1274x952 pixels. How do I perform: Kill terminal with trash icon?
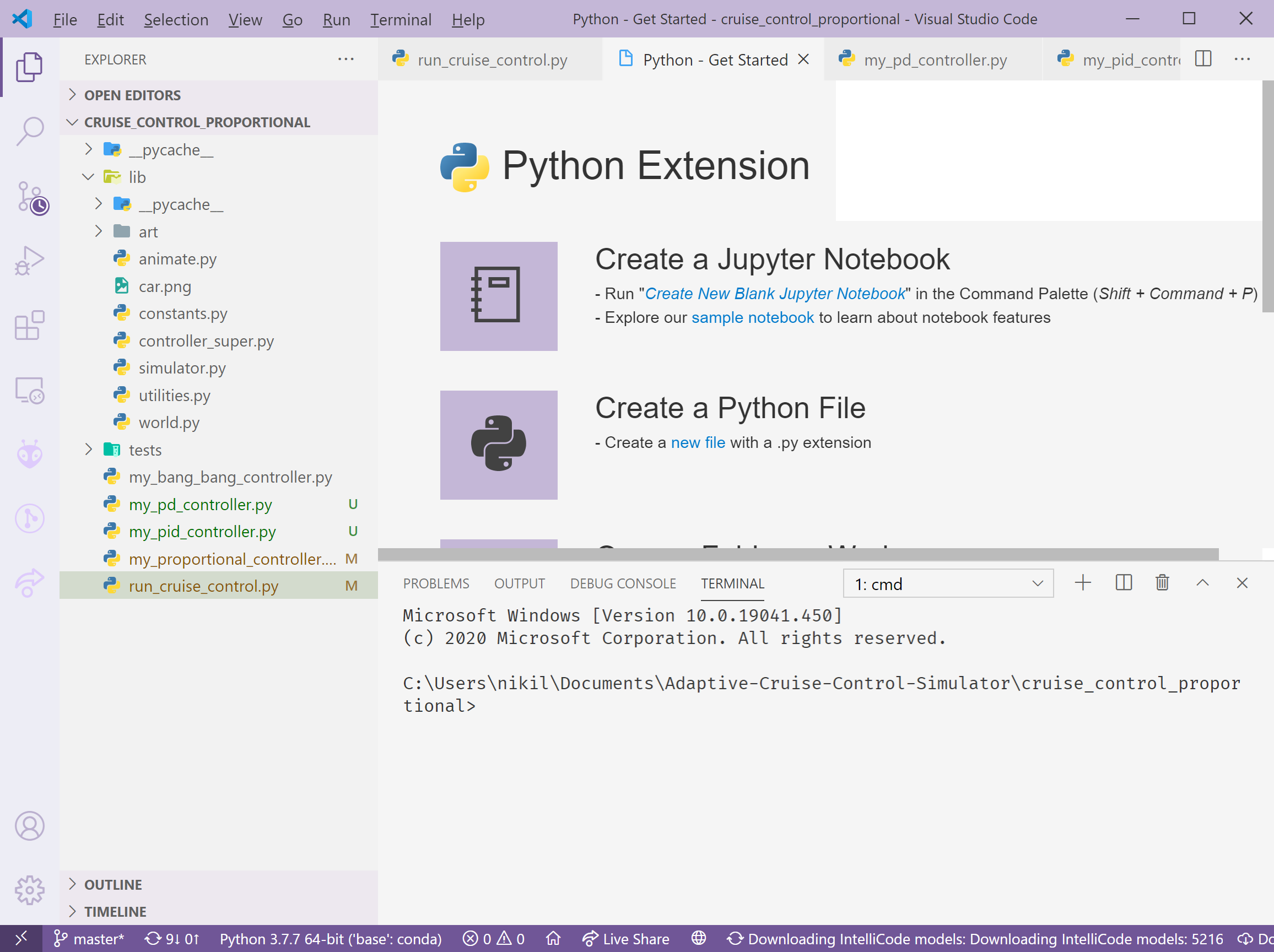(x=1162, y=583)
